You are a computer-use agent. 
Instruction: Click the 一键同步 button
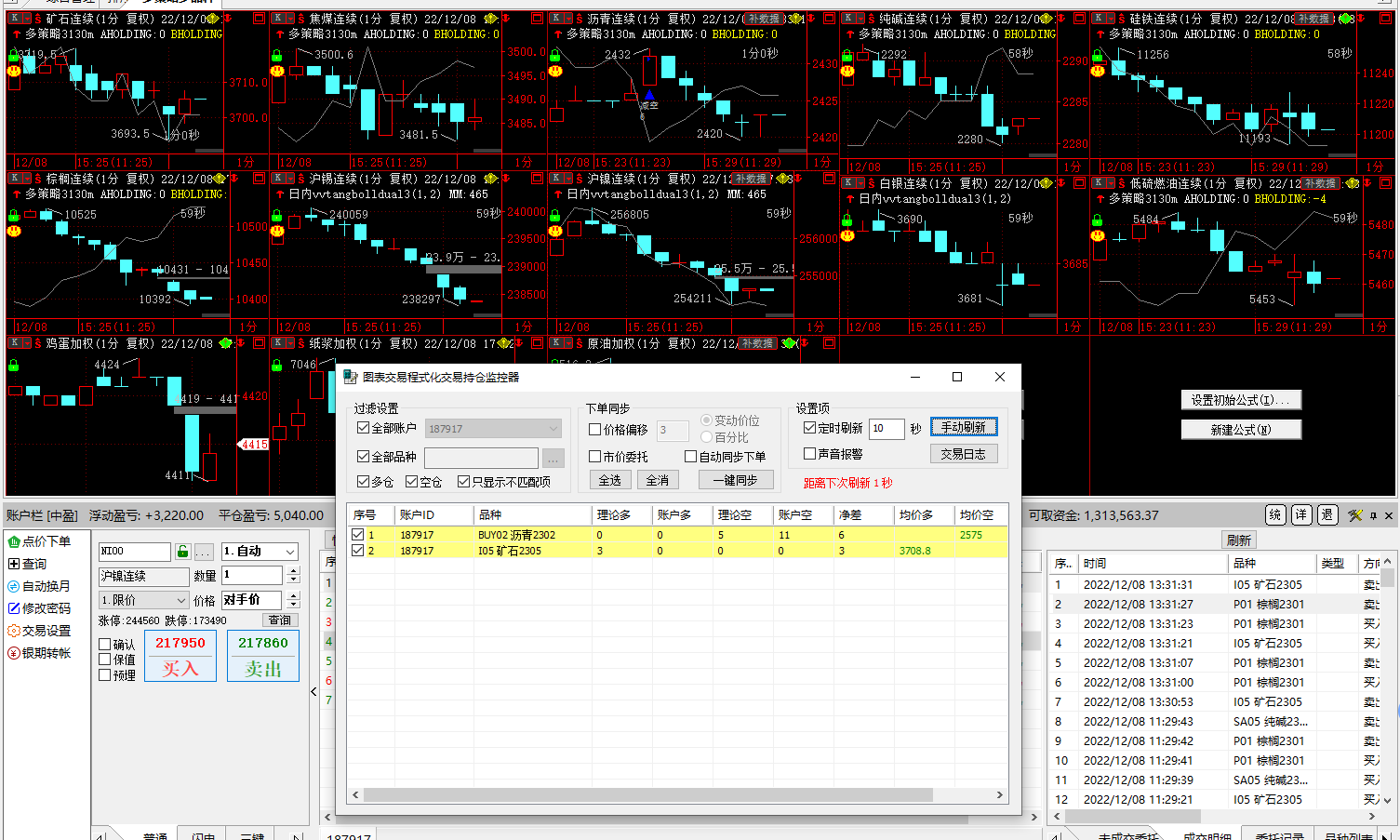pyautogui.click(x=735, y=480)
